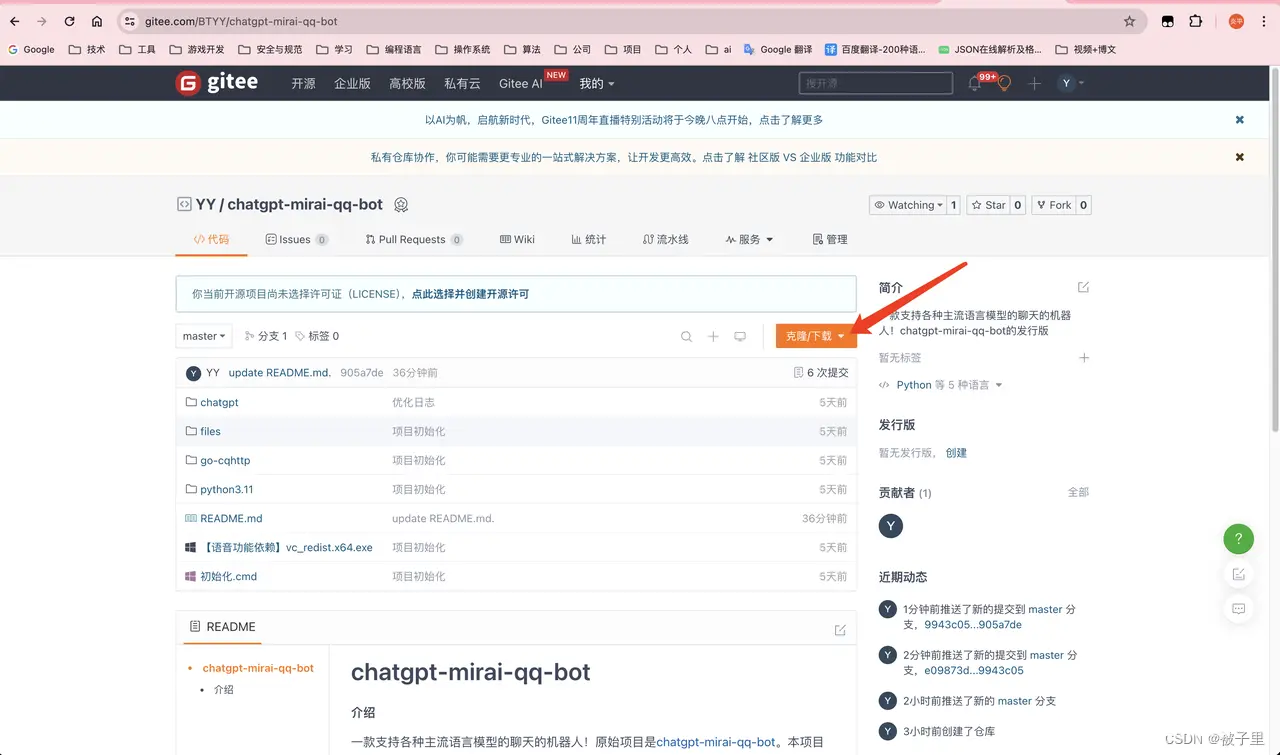Viewport: 1280px width, 755px height.
Task: Star the repository
Action: point(988,205)
